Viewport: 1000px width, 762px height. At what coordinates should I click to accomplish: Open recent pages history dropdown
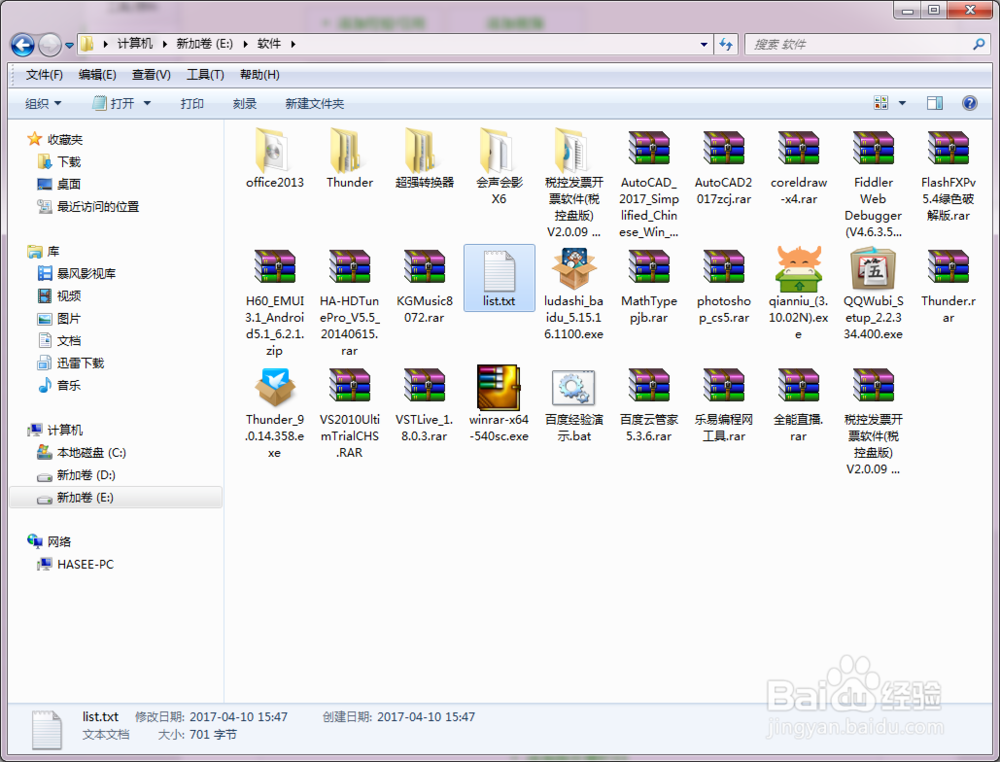[70, 45]
